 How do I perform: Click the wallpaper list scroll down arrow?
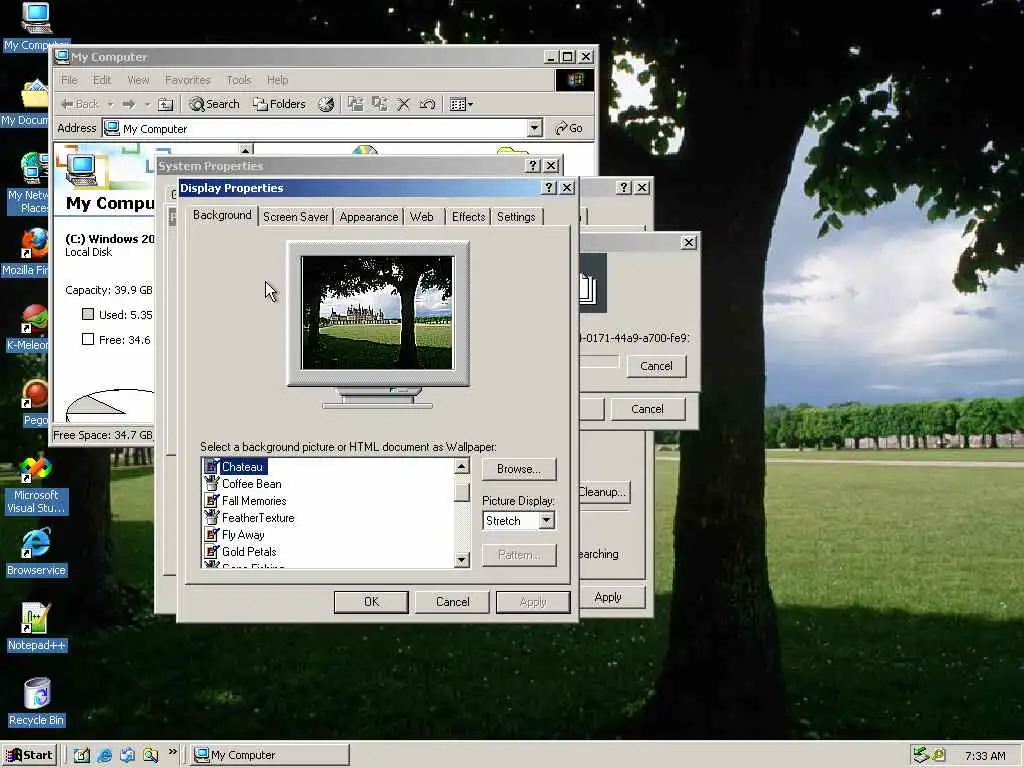pos(462,560)
